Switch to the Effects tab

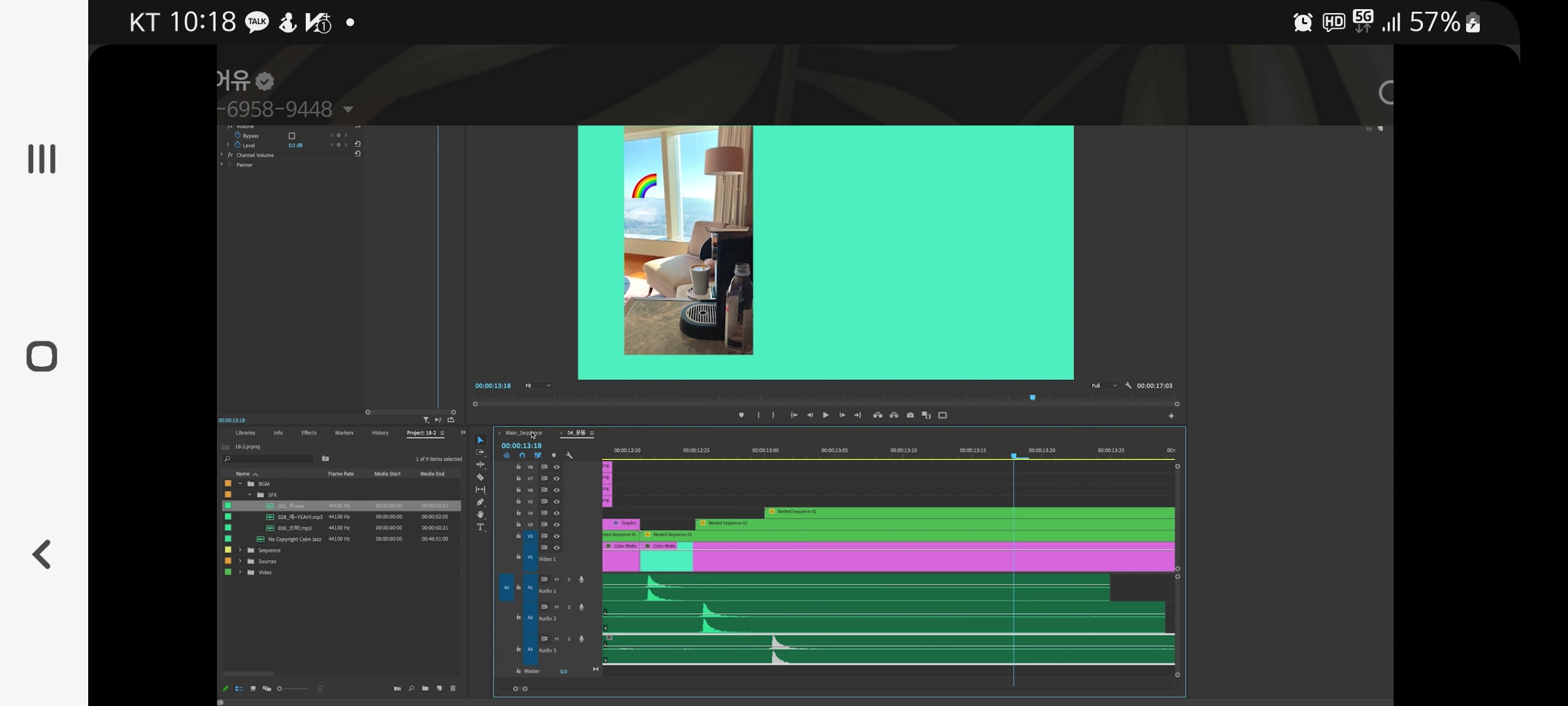[x=308, y=433]
